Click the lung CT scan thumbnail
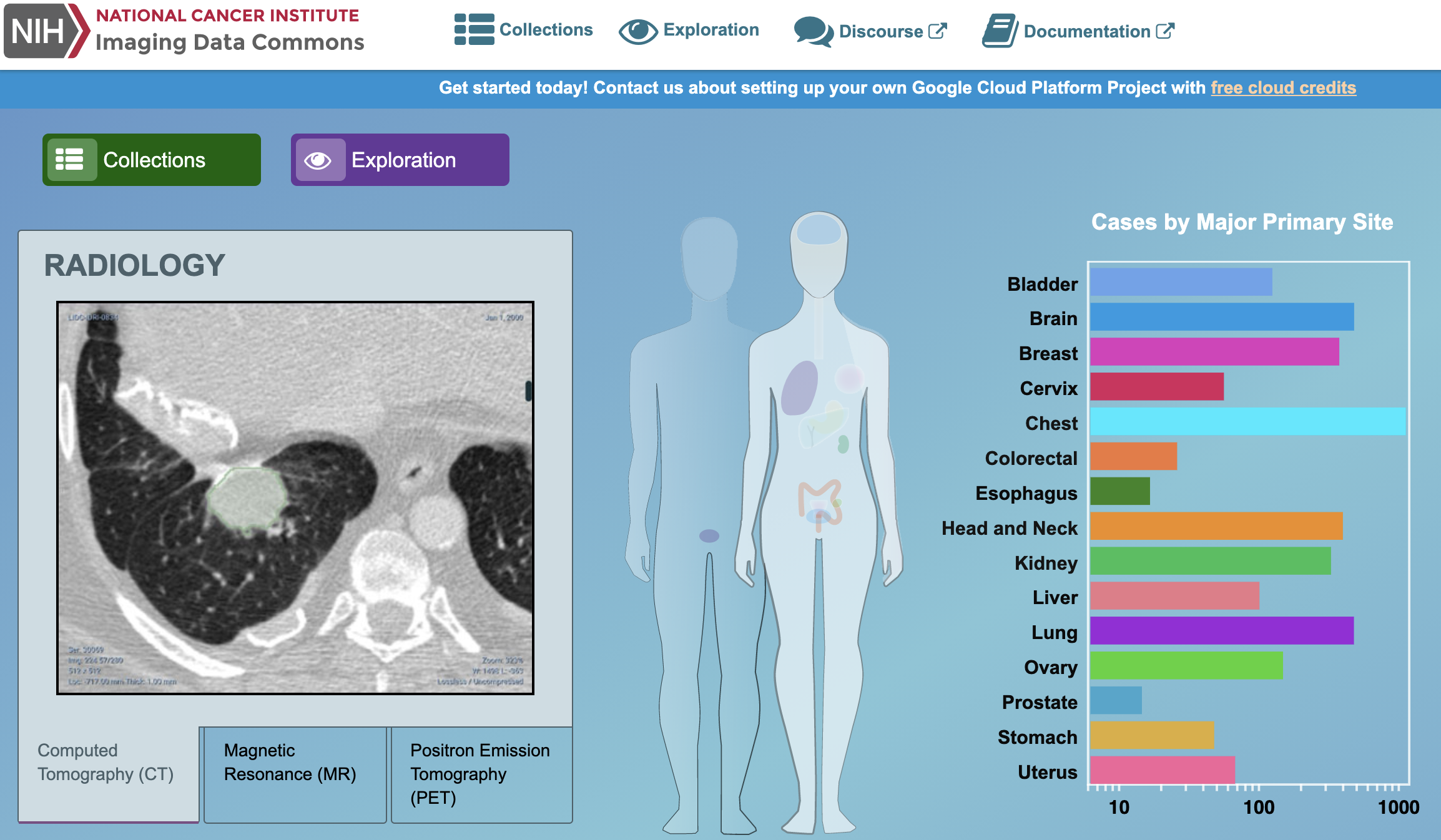 tap(295, 498)
